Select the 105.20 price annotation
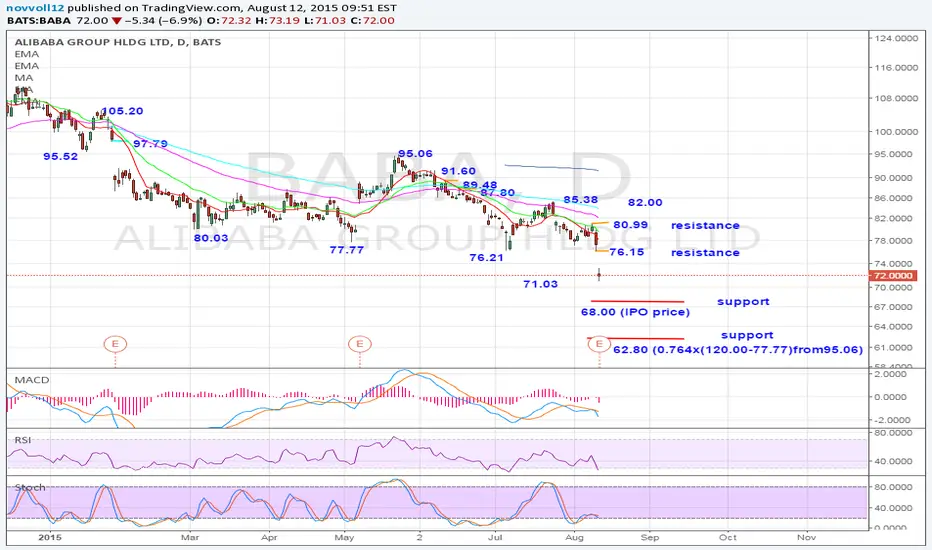Image resolution: width=932 pixels, height=550 pixels. point(122,111)
